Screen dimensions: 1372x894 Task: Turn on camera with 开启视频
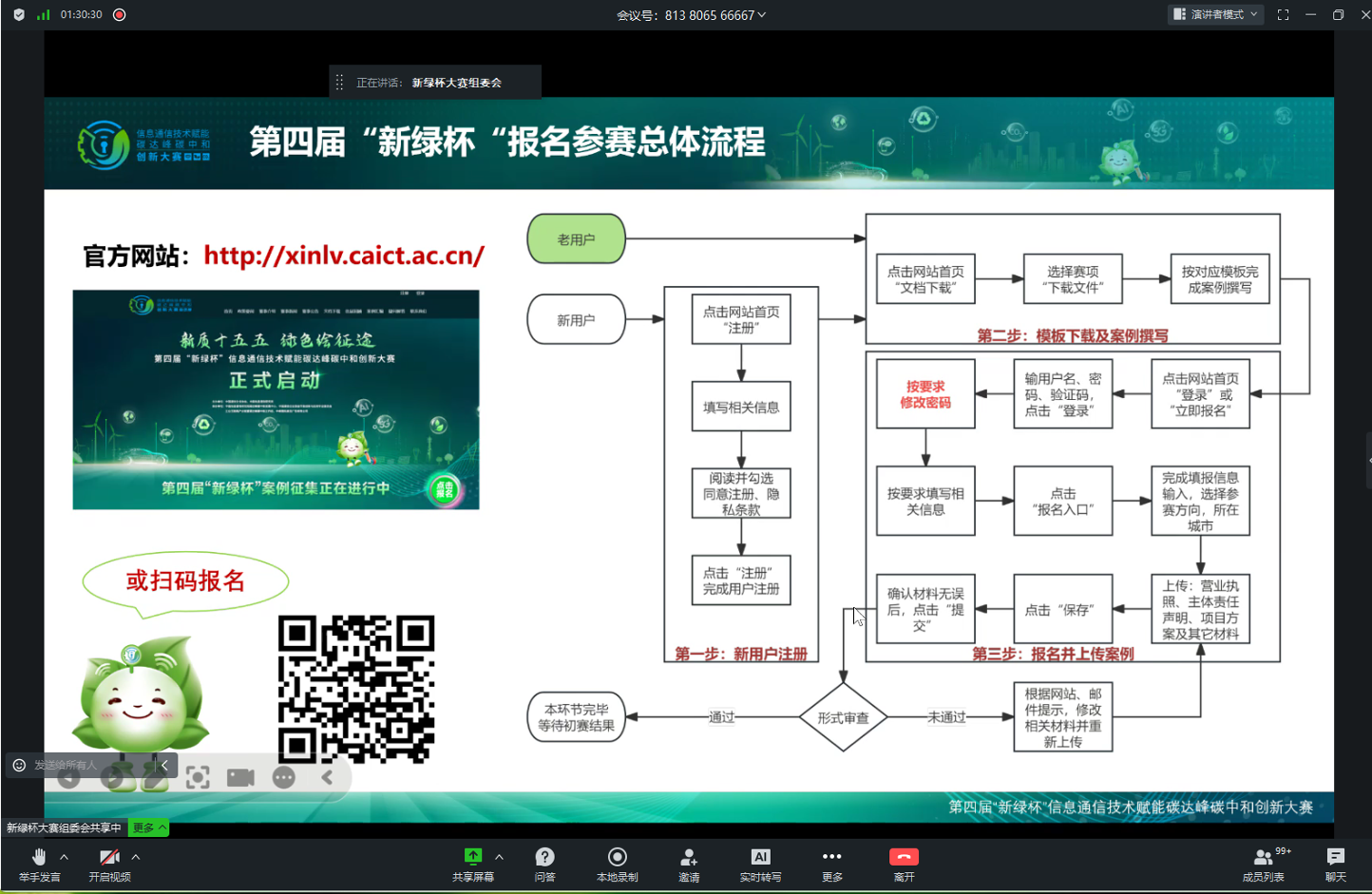coord(109,865)
